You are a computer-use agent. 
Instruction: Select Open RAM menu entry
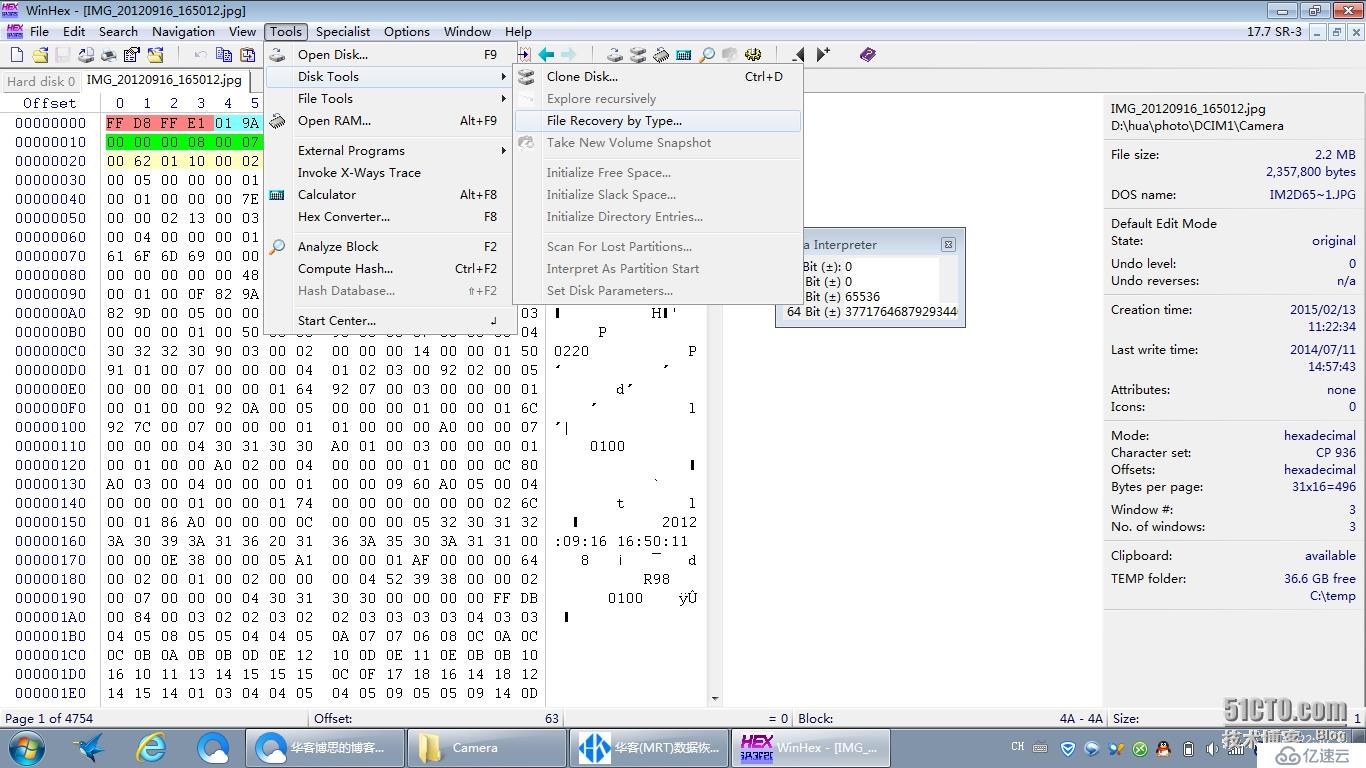click(x=388, y=121)
